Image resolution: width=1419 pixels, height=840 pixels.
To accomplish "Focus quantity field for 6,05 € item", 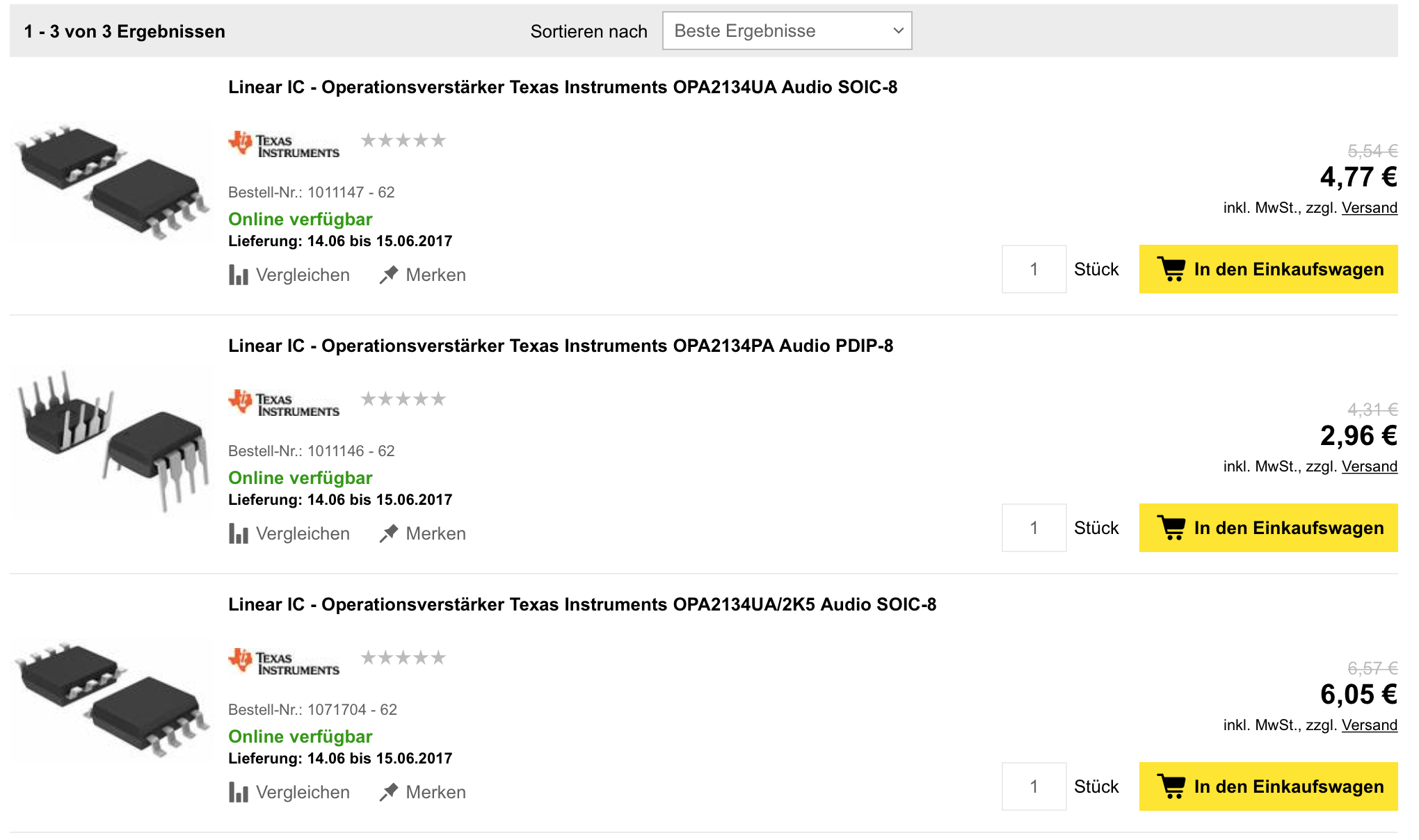I will click(x=1034, y=786).
